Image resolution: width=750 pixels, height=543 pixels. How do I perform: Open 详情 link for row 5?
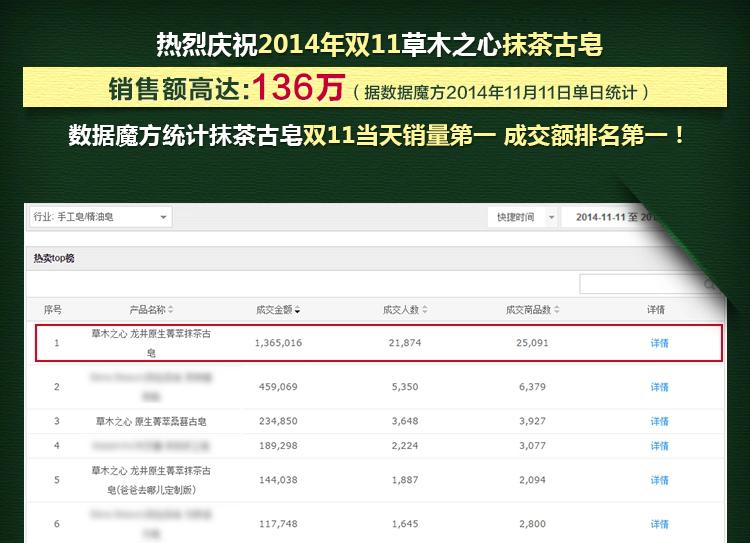point(660,480)
